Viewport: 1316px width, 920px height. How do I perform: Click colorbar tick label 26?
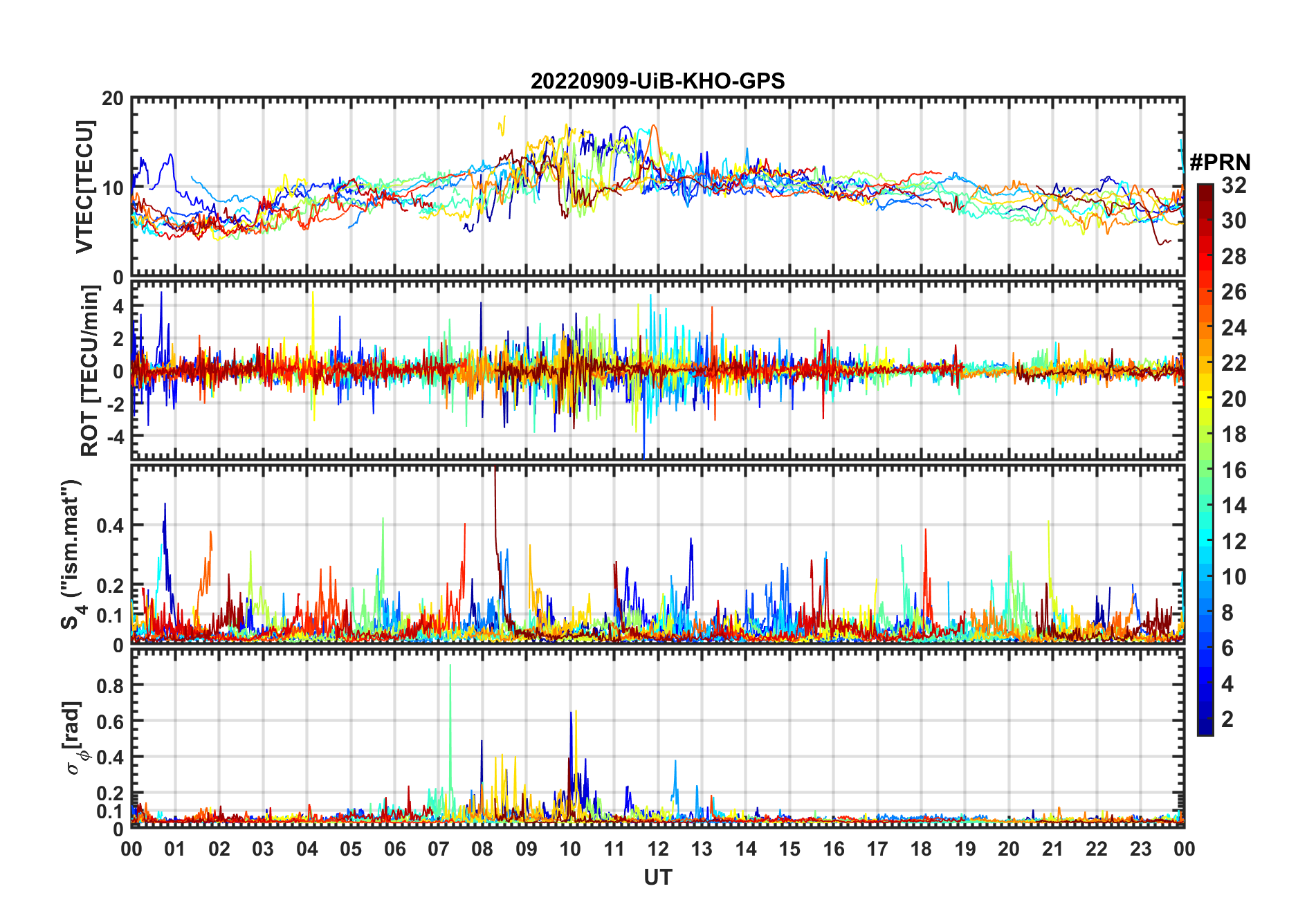(x=1234, y=292)
